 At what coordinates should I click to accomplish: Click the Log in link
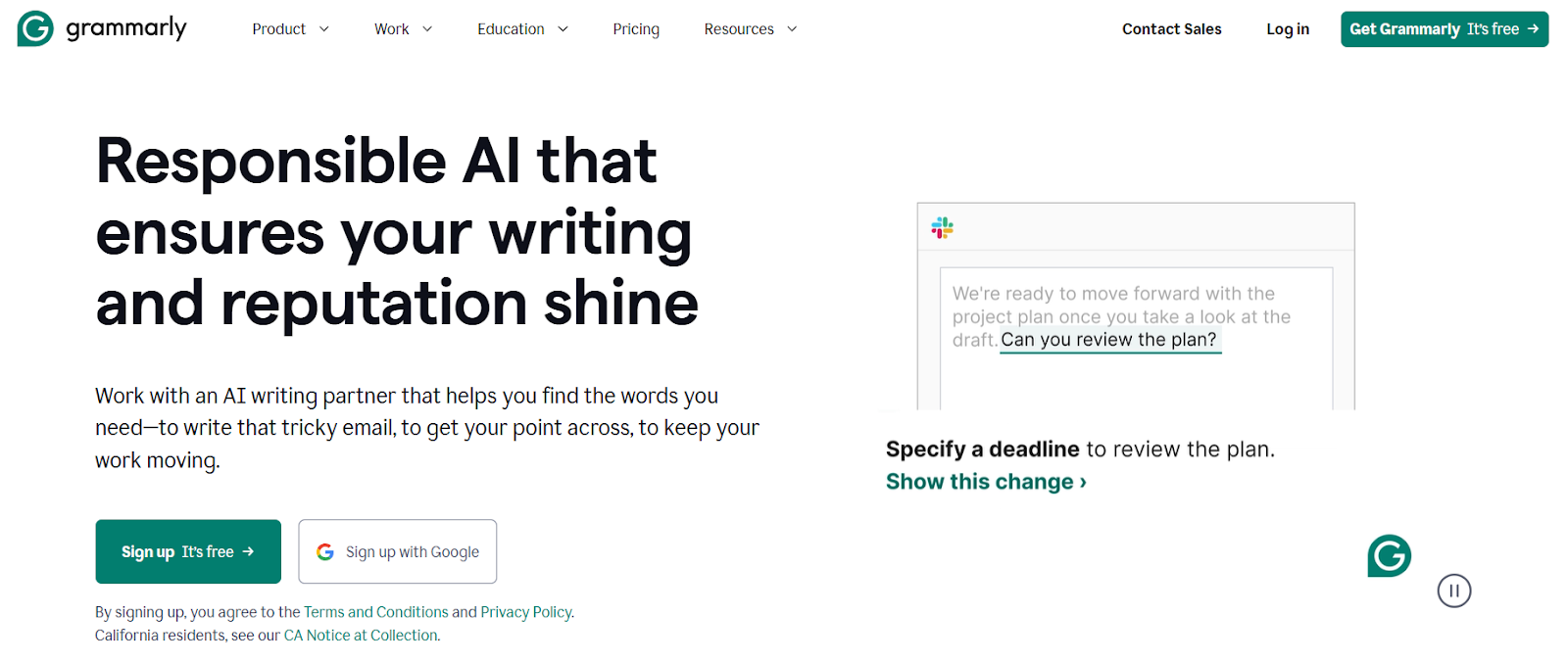(x=1287, y=29)
